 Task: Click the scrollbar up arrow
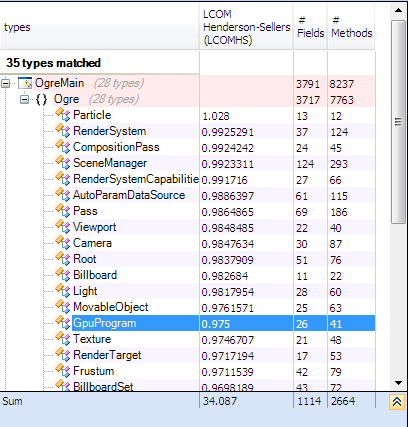coord(398,10)
